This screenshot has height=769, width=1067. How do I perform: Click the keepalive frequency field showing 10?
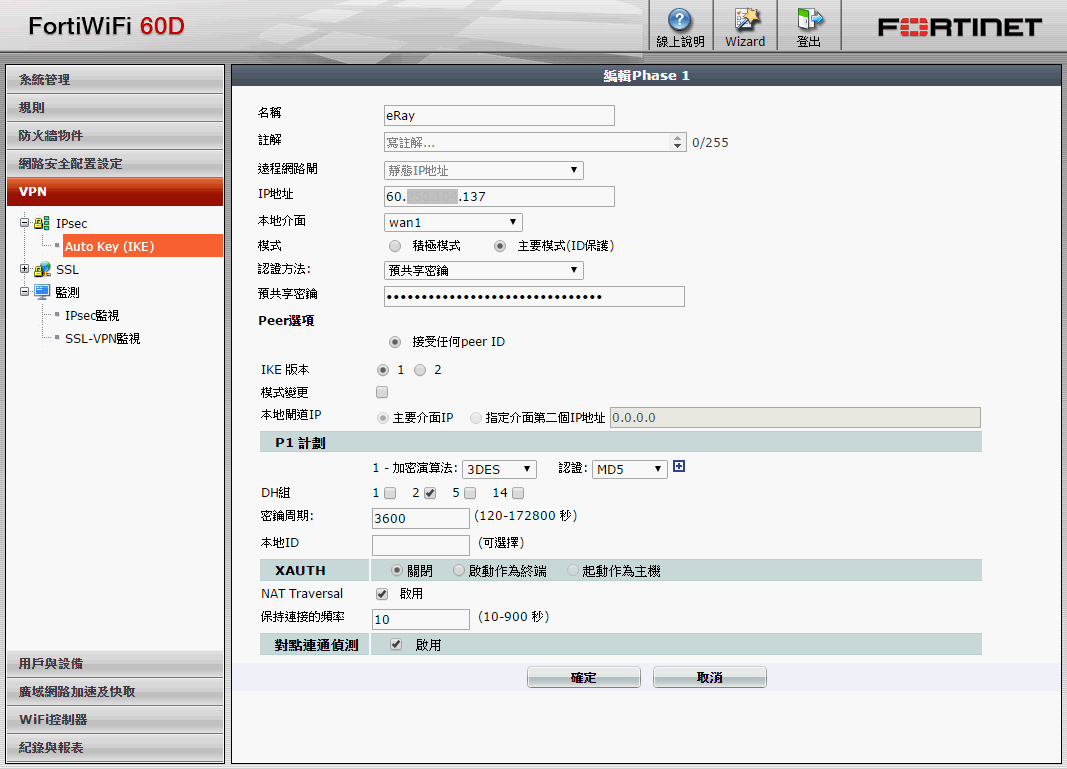point(421,619)
